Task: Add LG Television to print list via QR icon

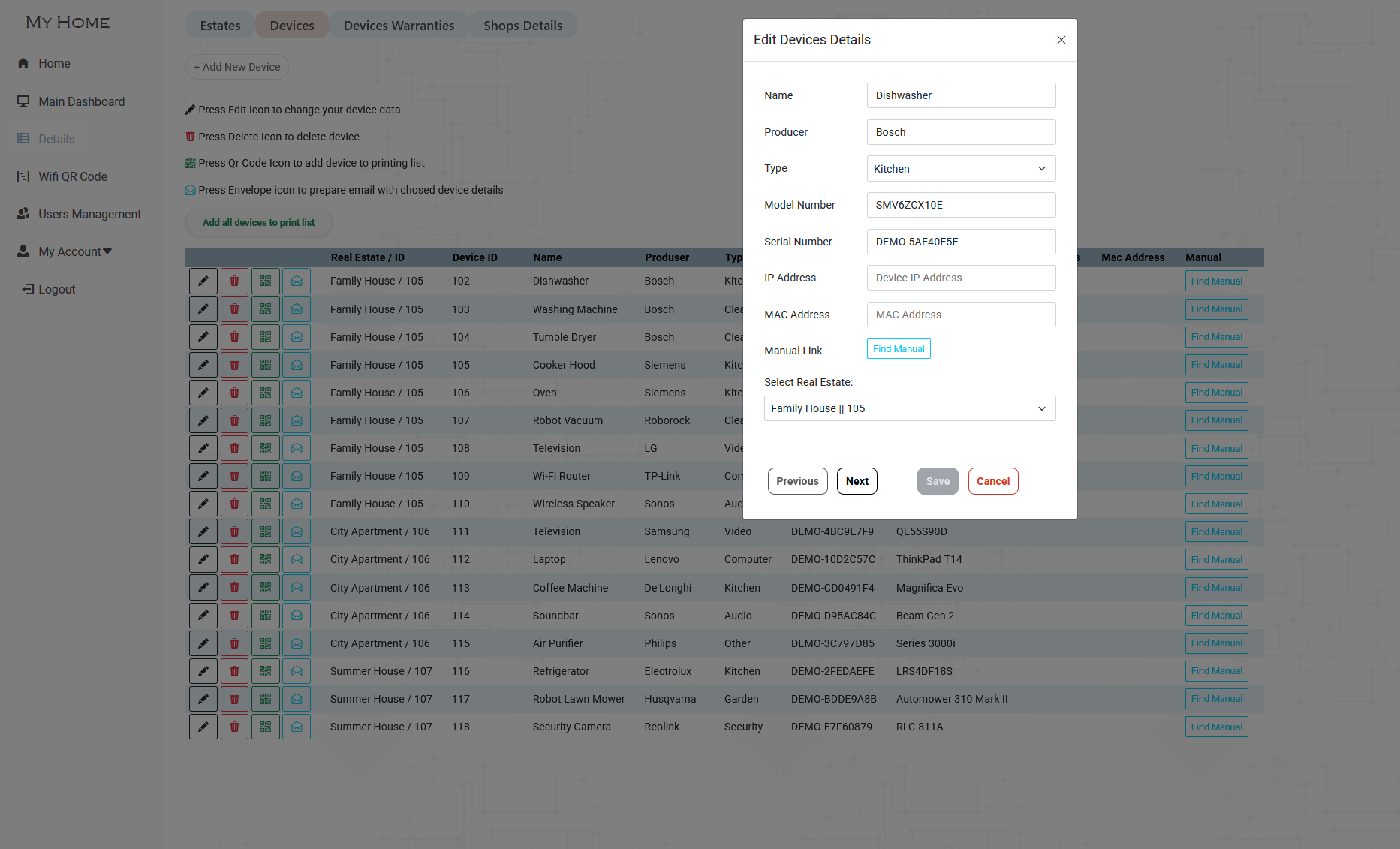Action: coord(266,448)
